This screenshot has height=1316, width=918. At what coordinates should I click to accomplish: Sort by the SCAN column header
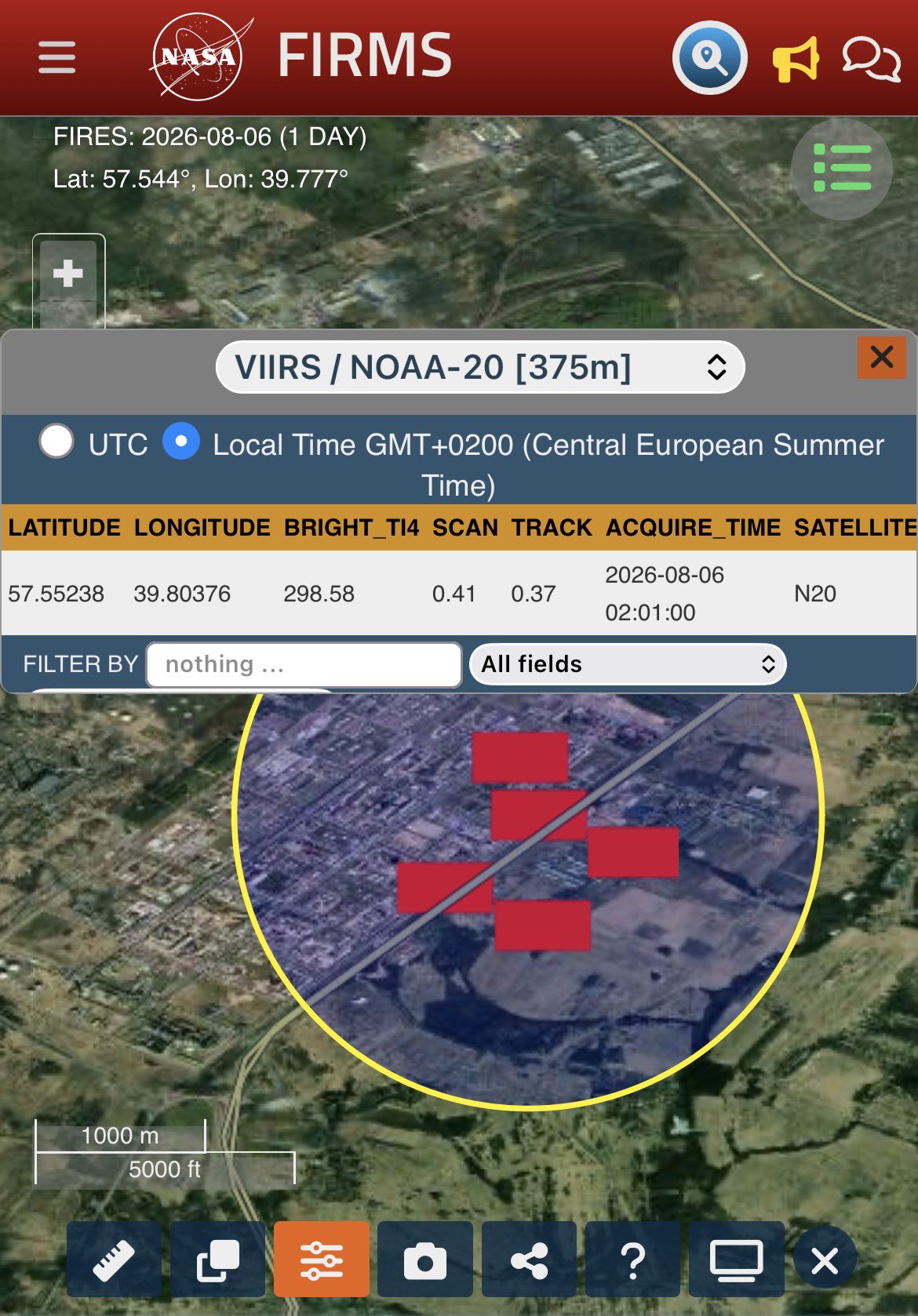[465, 528]
